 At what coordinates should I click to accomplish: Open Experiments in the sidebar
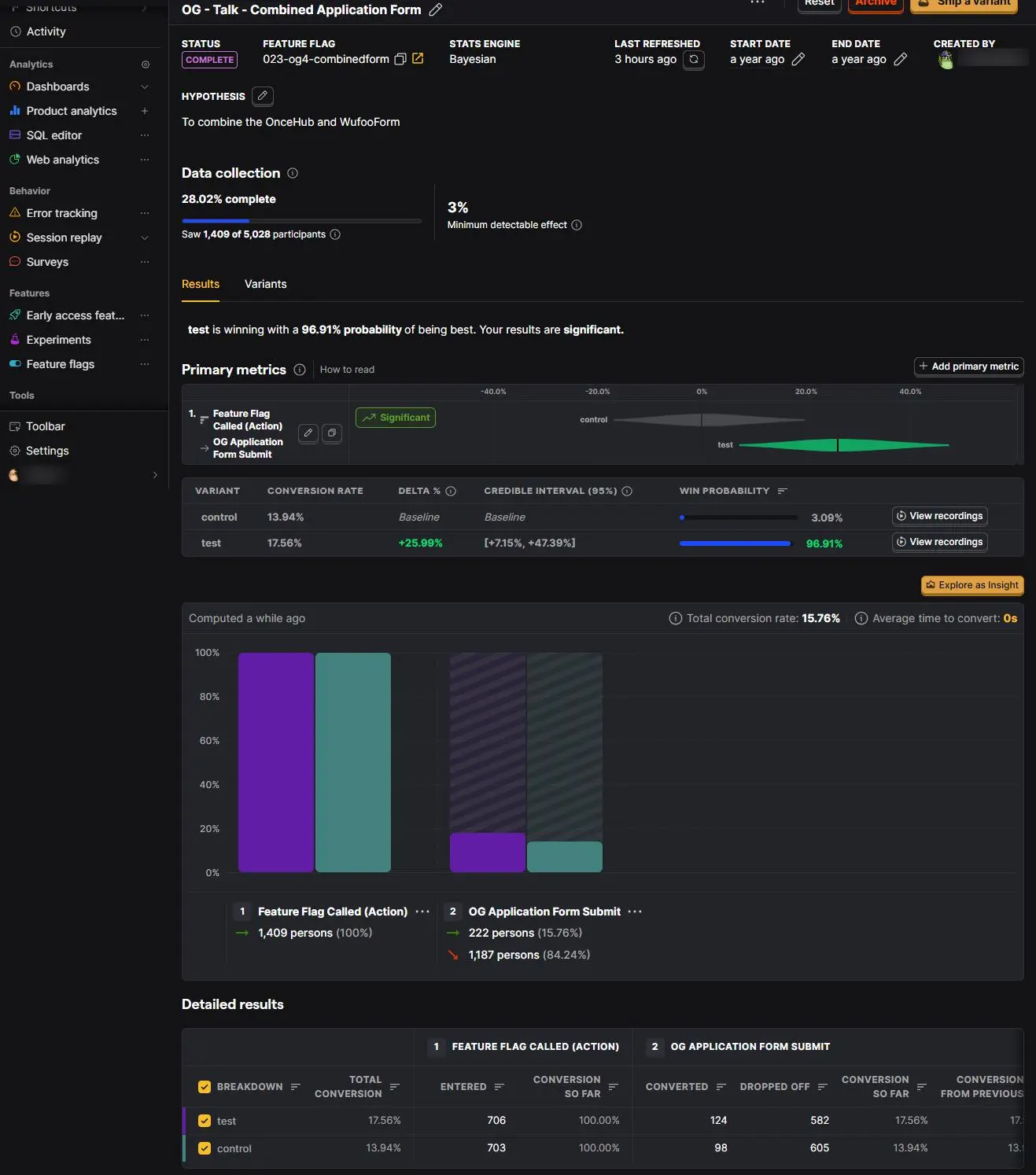pos(58,340)
